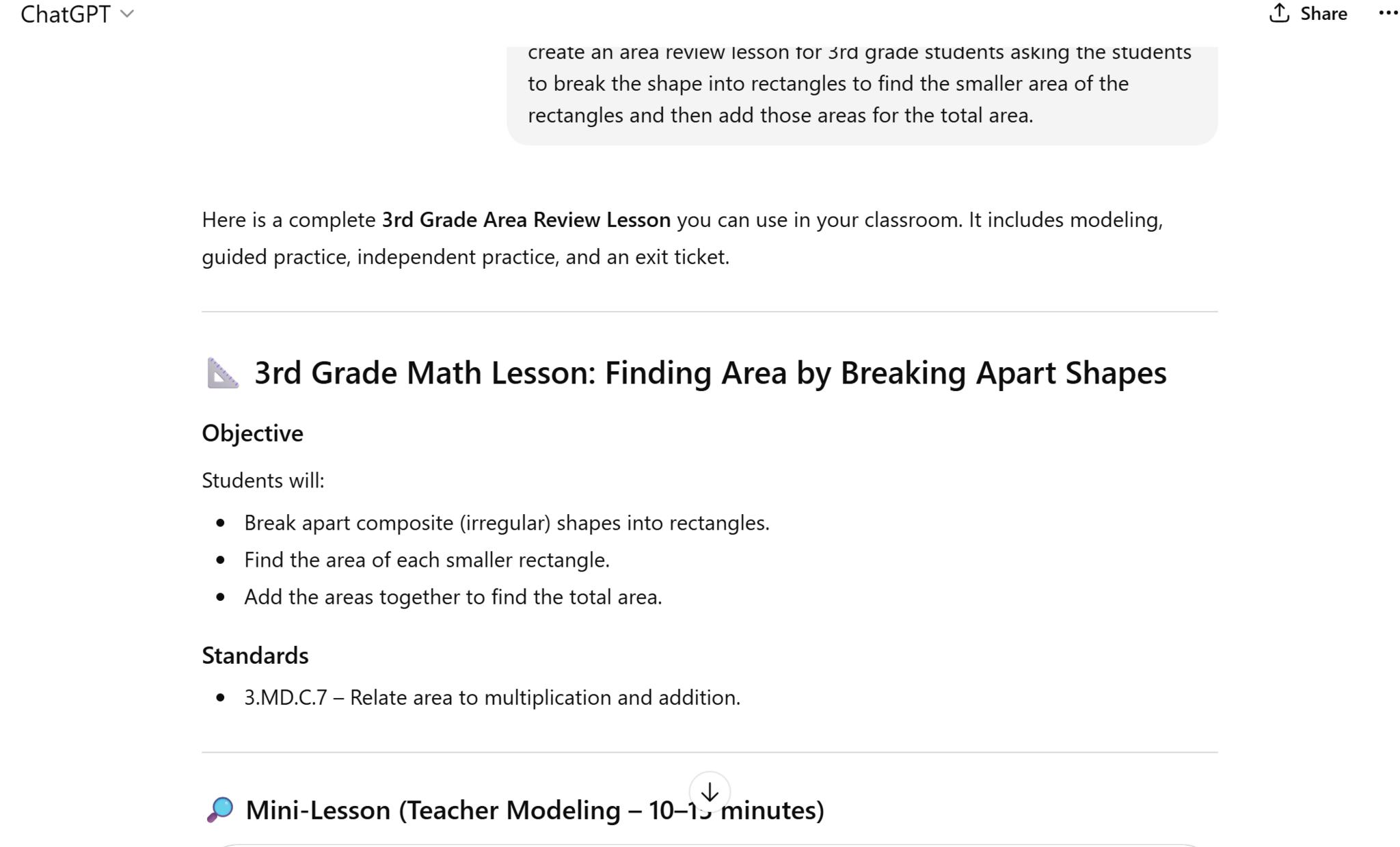Open the three-dot more options menu
The height and width of the screenshot is (847, 1400).
click(x=1388, y=14)
